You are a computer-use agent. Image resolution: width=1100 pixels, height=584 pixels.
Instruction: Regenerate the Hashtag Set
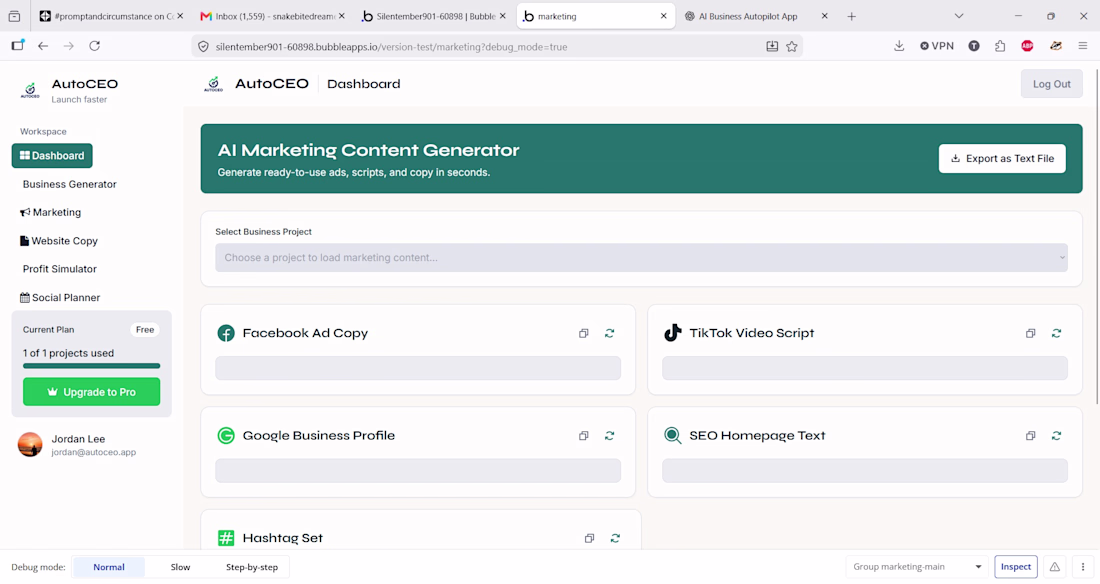click(615, 538)
